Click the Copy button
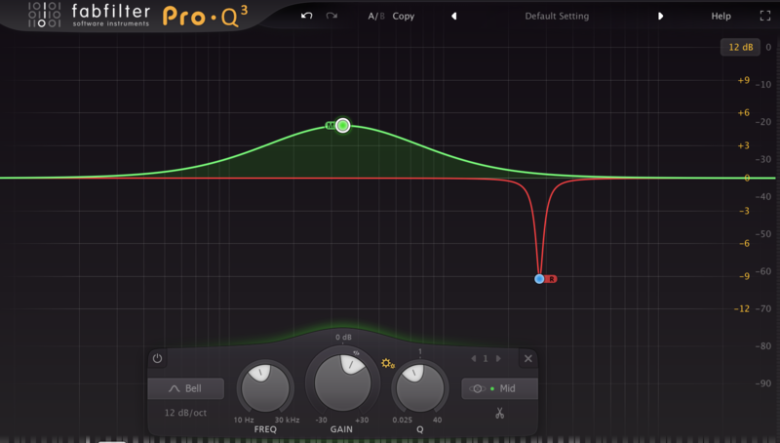The height and width of the screenshot is (443, 780). click(403, 16)
